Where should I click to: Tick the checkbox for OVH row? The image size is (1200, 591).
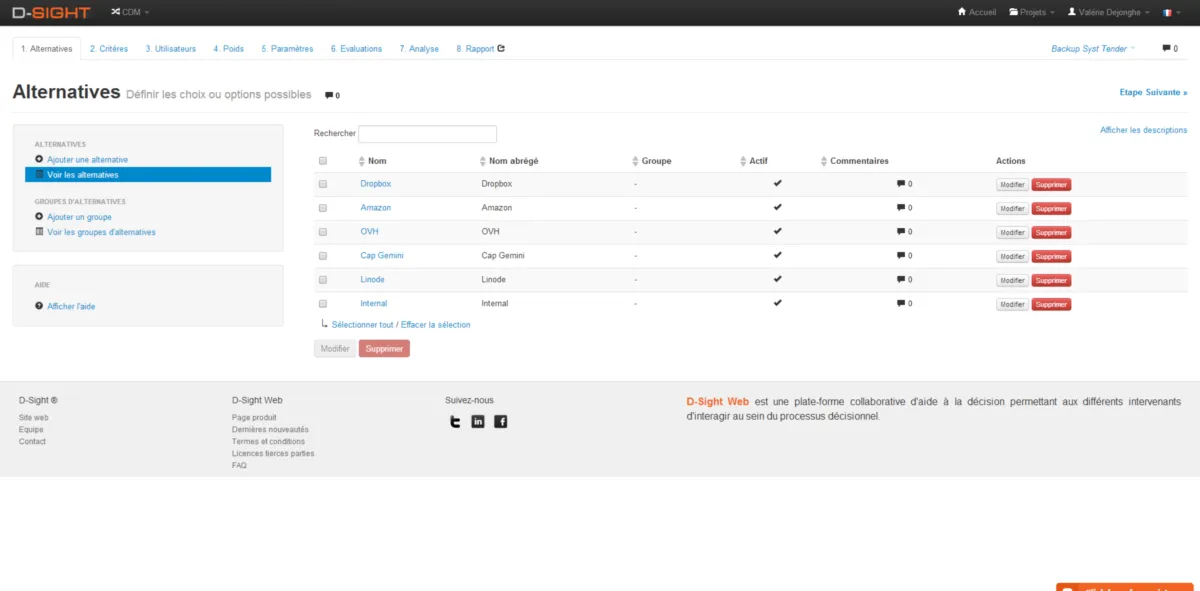pos(322,232)
